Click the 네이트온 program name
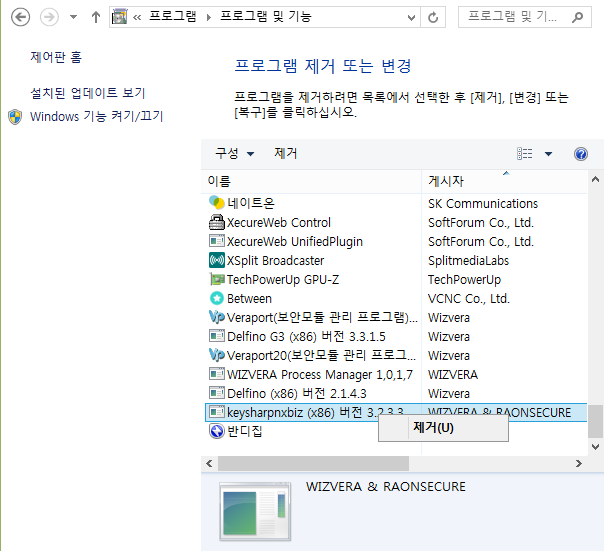 (251, 203)
